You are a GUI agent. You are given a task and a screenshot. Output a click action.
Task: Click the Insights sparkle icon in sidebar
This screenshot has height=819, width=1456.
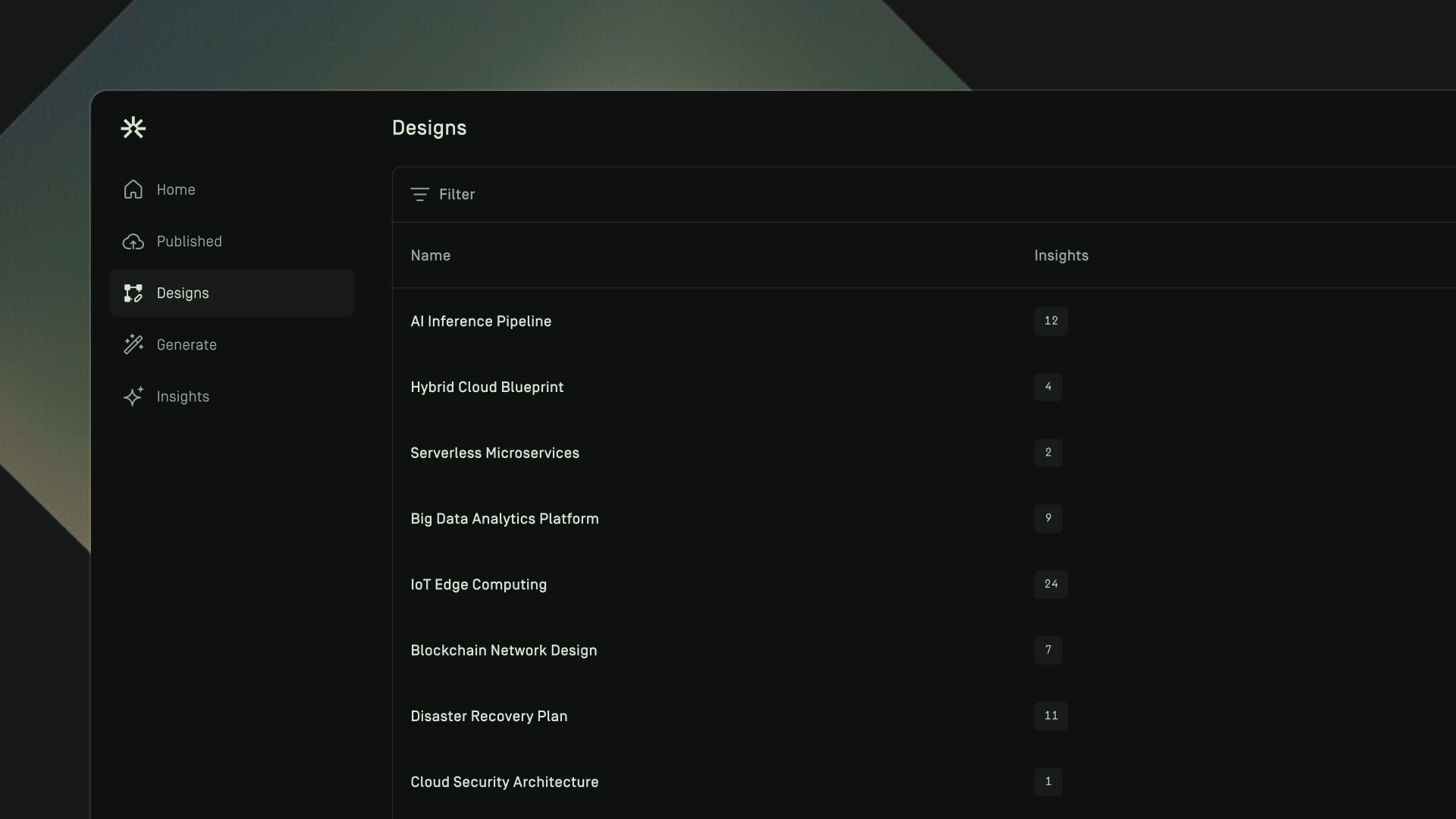pyautogui.click(x=133, y=397)
